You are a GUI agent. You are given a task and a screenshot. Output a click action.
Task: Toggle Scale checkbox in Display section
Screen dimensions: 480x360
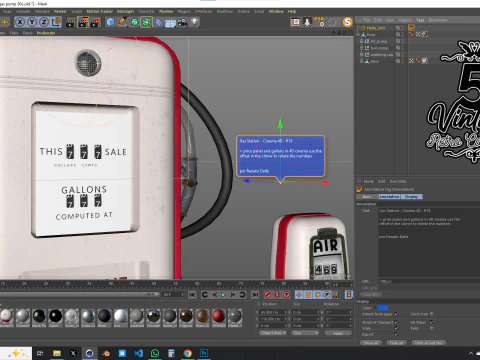pos(396,328)
